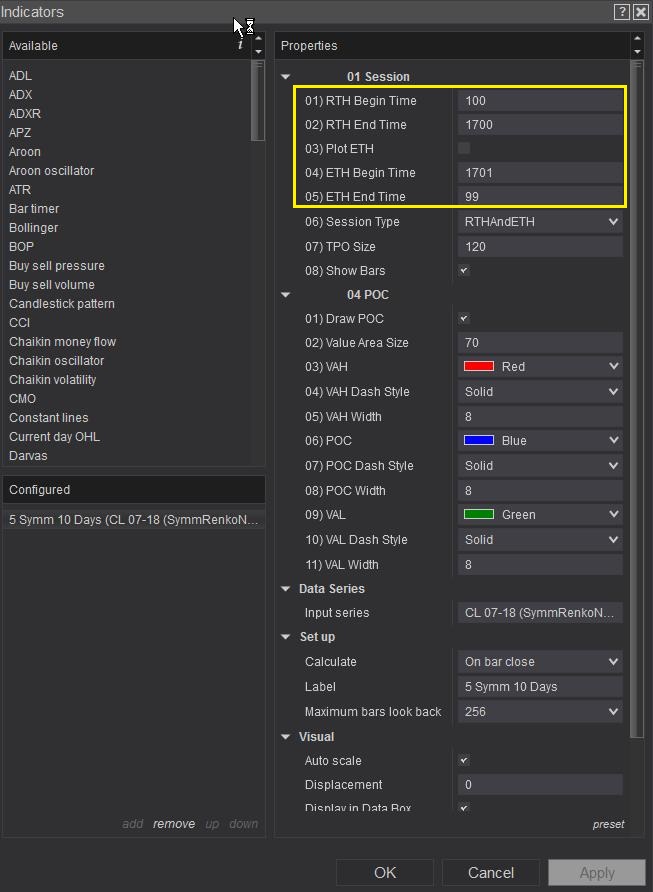Click the help question mark icon

622,12
